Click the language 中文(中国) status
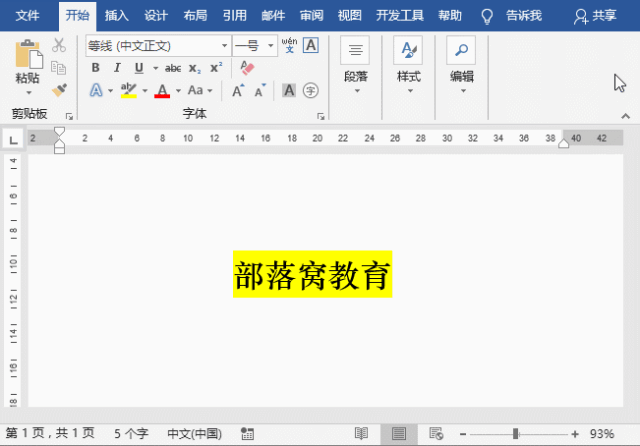Viewport: 640px width, 446px height. tap(195, 433)
